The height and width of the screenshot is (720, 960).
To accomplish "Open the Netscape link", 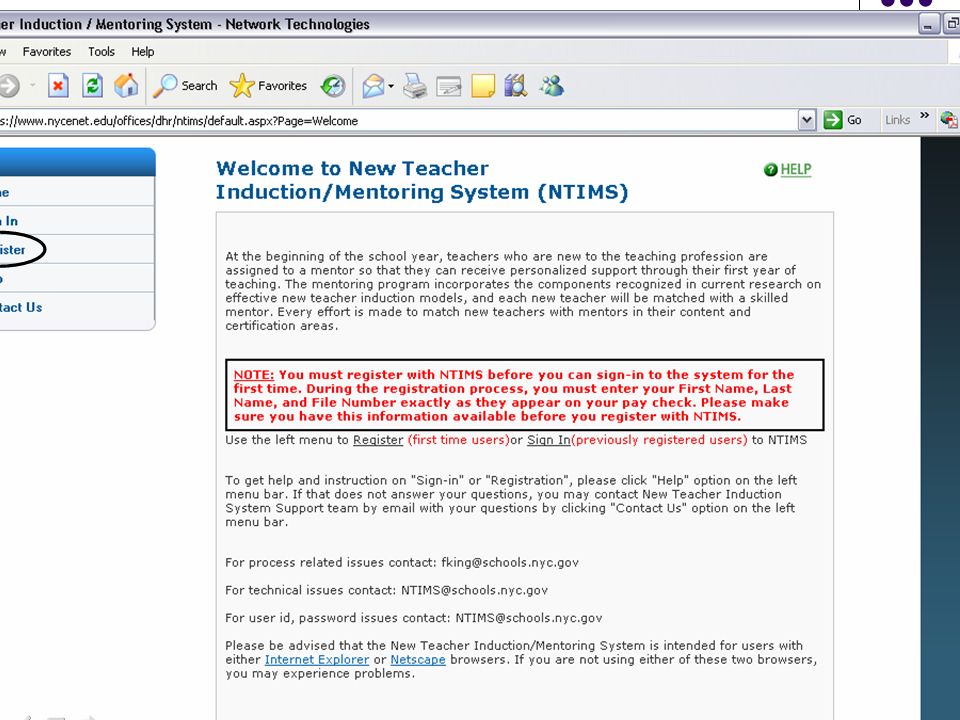I will [418, 660].
